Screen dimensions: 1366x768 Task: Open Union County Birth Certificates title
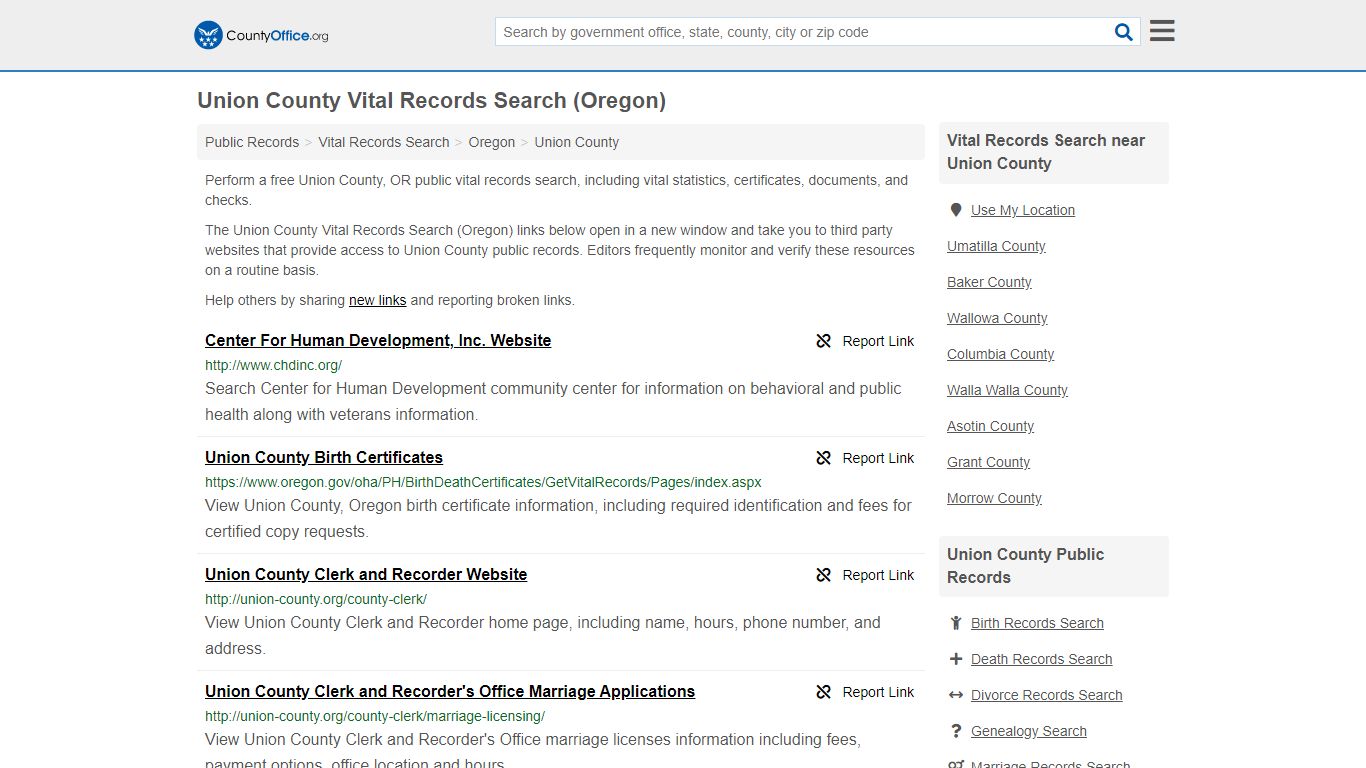point(324,457)
